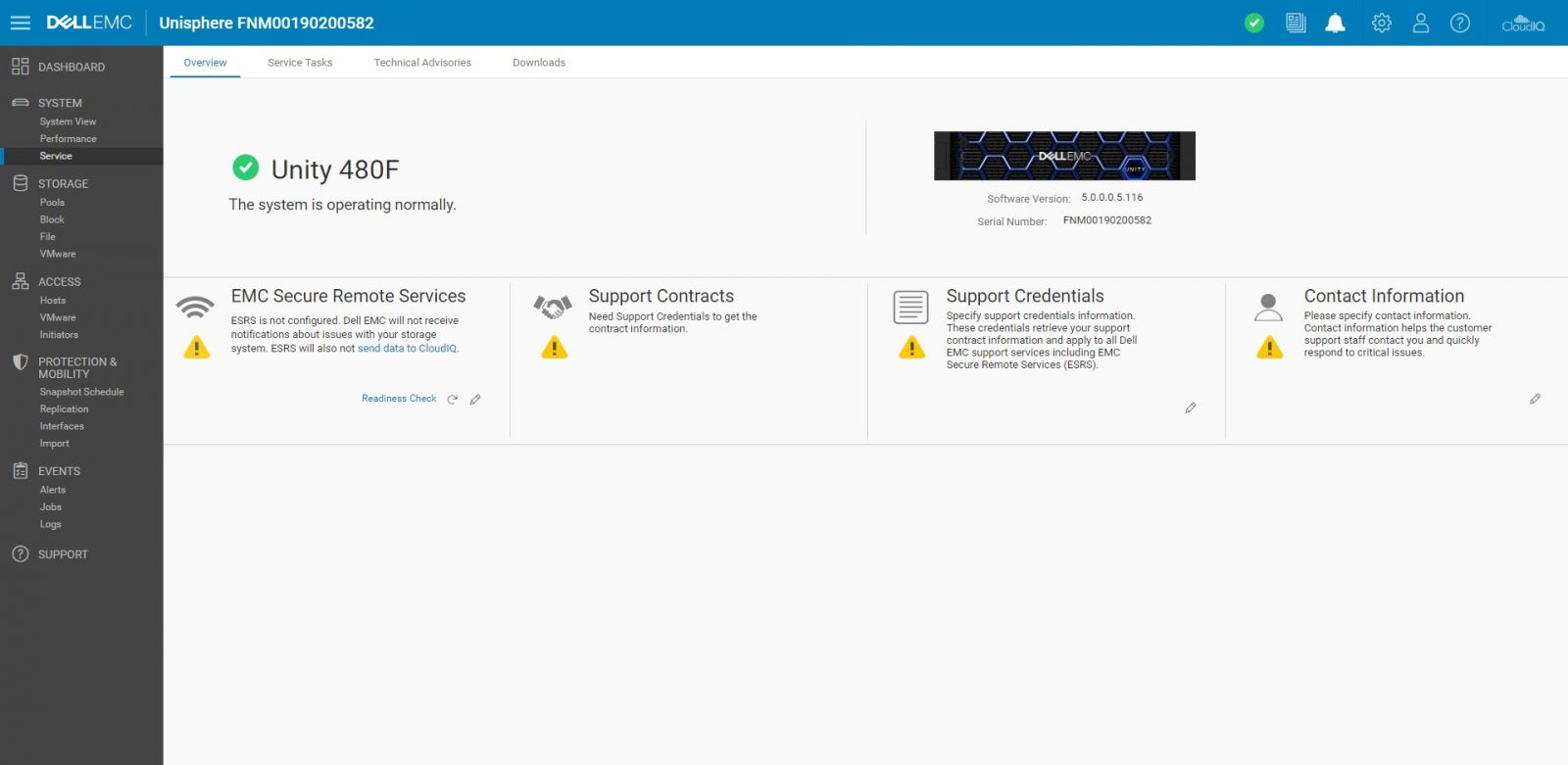The image size is (1568, 765).
Task: Switch to the Service Tasks tab
Action: click(300, 63)
